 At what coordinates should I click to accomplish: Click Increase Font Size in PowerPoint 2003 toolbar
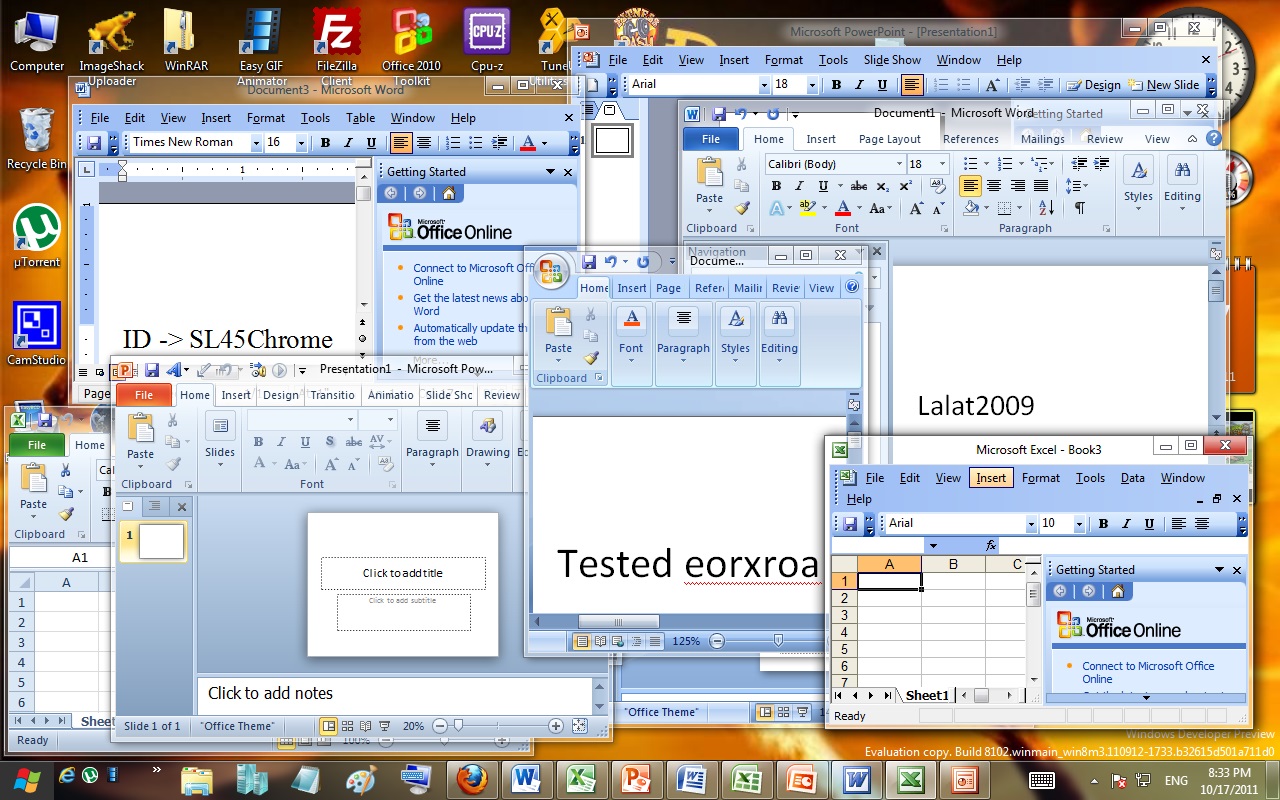click(993, 85)
